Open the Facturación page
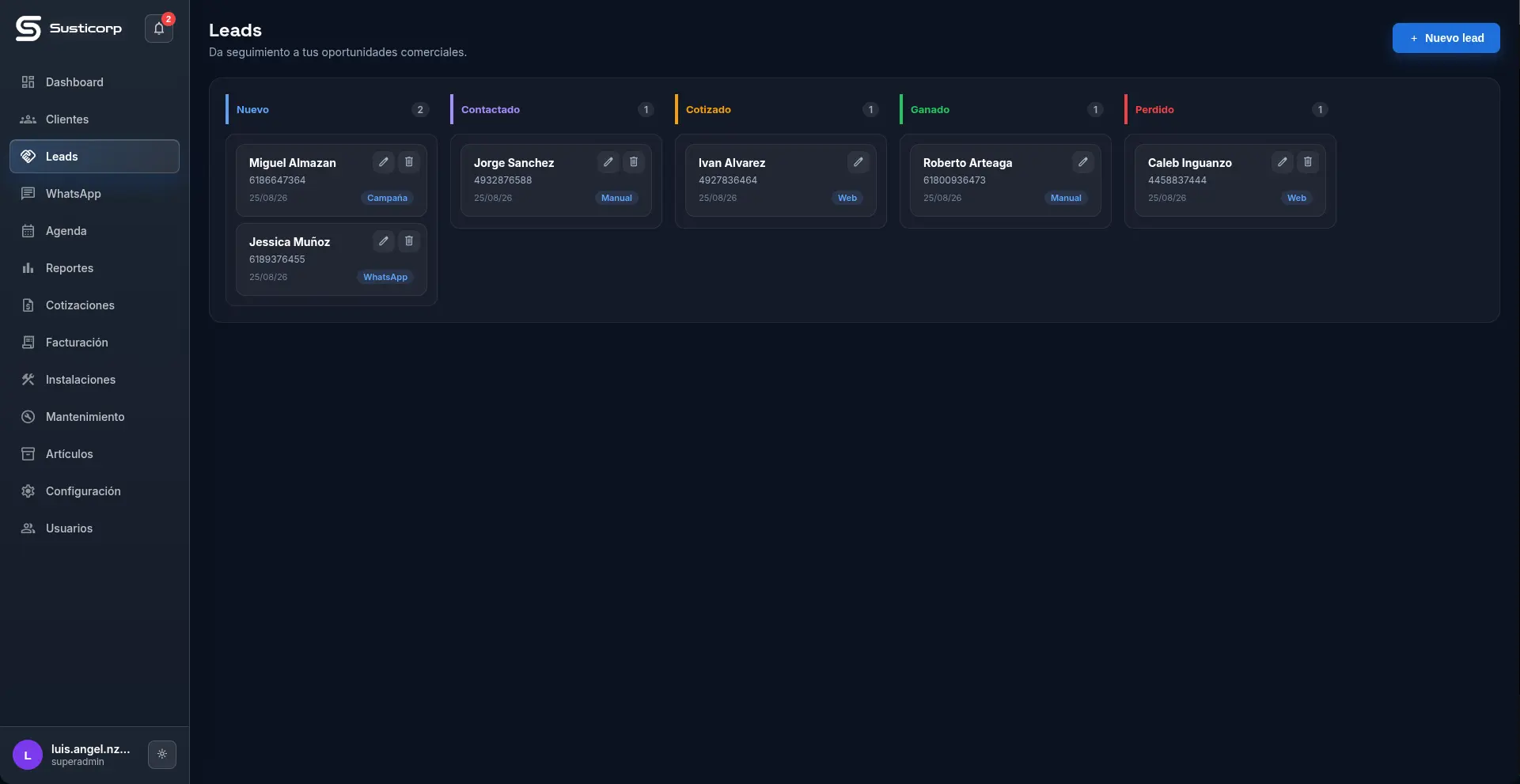 [x=94, y=343]
